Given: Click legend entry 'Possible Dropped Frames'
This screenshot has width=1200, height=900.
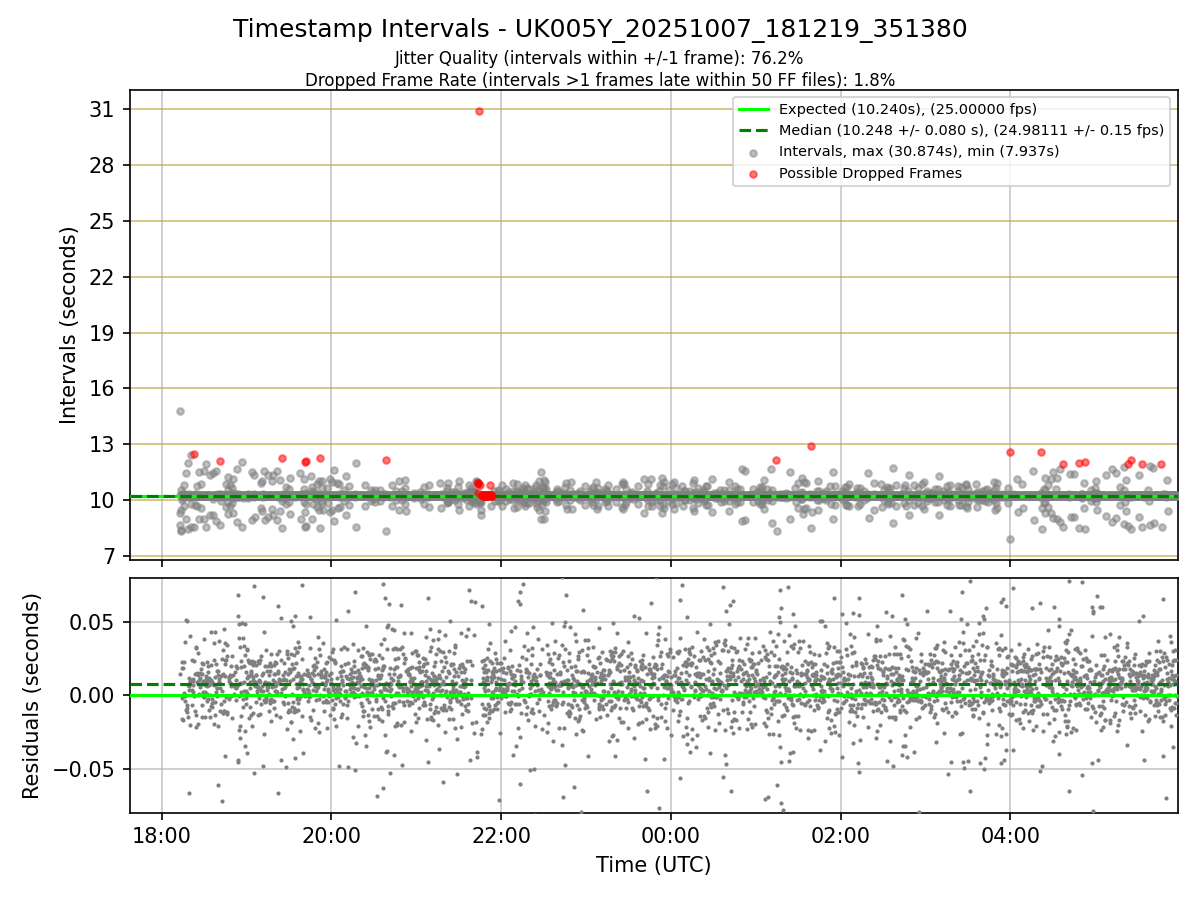Looking at the screenshot, I should (870, 173).
